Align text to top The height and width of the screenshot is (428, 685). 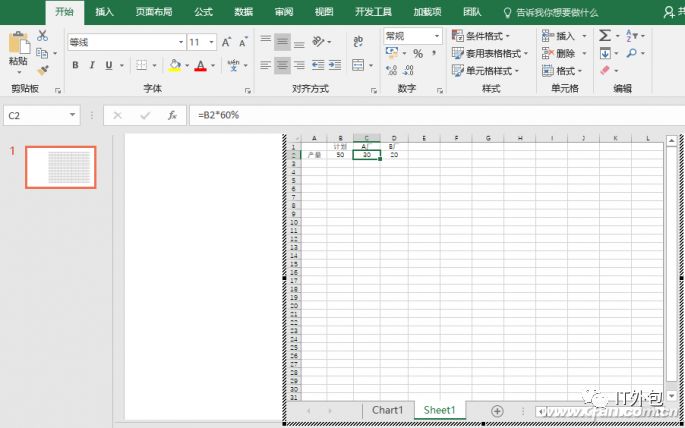point(266,41)
